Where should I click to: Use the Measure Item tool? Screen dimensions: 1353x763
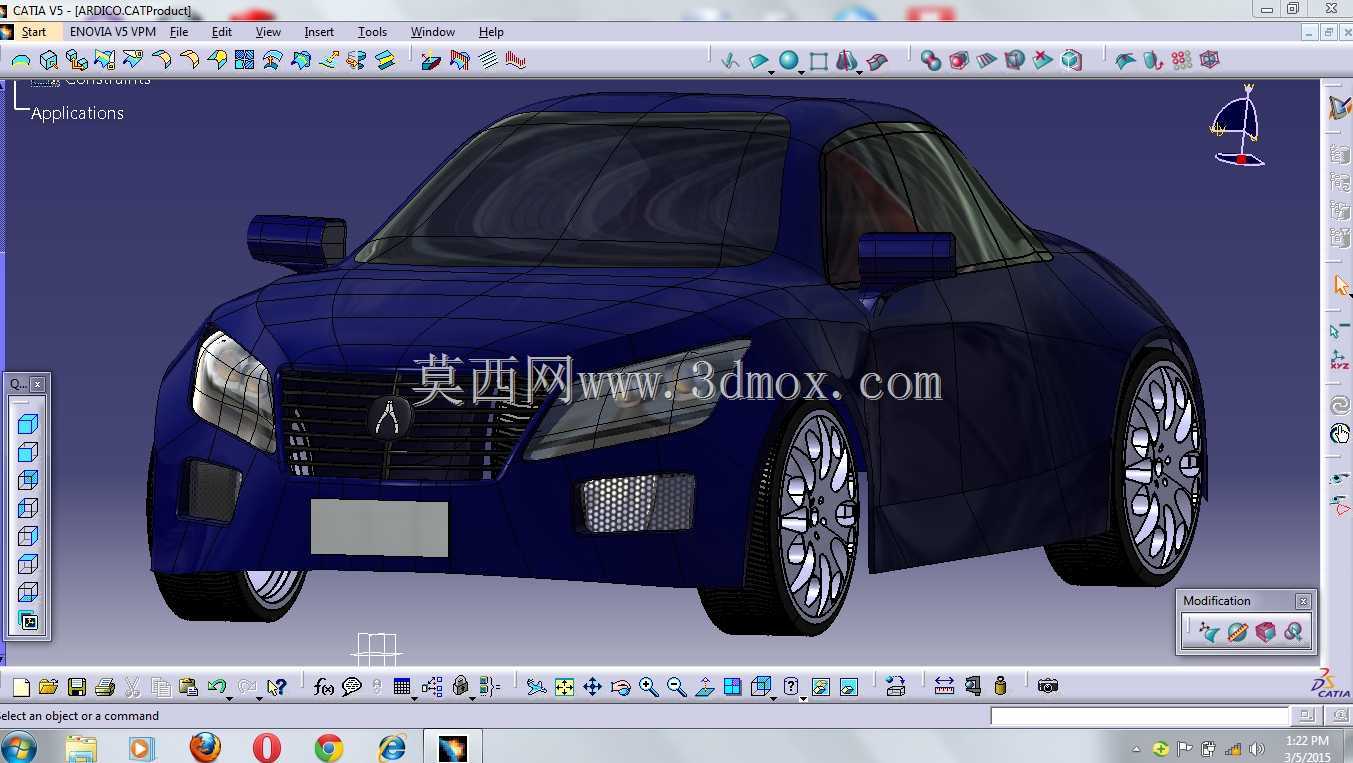tap(973, 687)
